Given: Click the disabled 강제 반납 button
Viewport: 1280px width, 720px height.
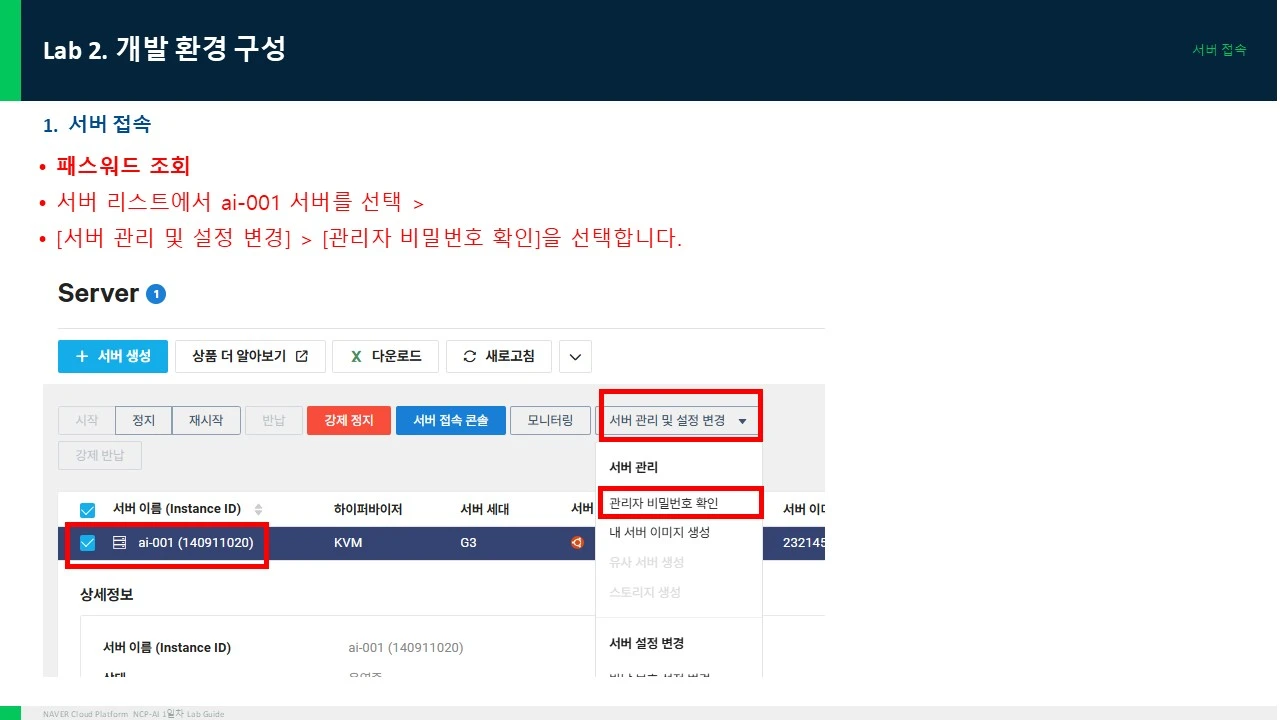Looking at the screenshot, I should [x=100, y=456].
